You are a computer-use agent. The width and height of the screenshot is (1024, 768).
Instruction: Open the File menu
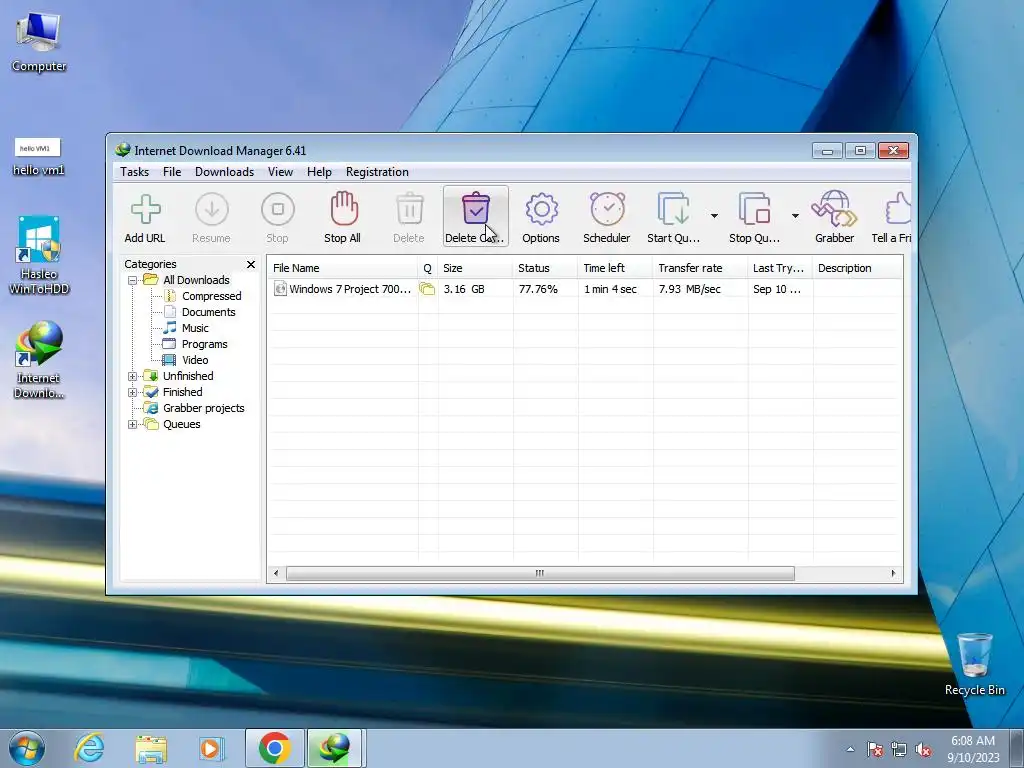point(172,172)
